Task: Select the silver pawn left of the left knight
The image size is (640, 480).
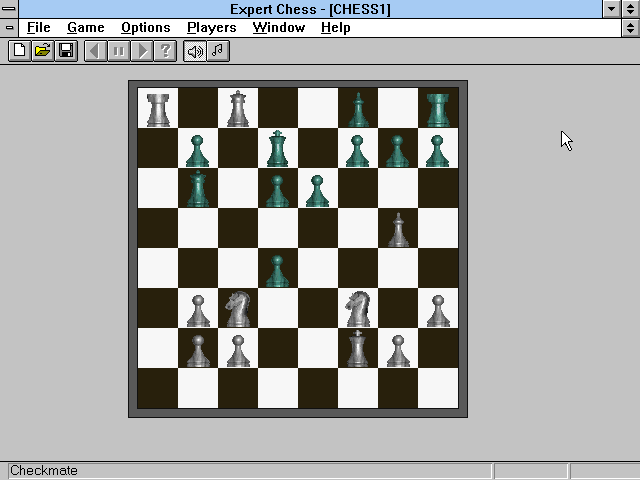Action: [x=198, y=311]
